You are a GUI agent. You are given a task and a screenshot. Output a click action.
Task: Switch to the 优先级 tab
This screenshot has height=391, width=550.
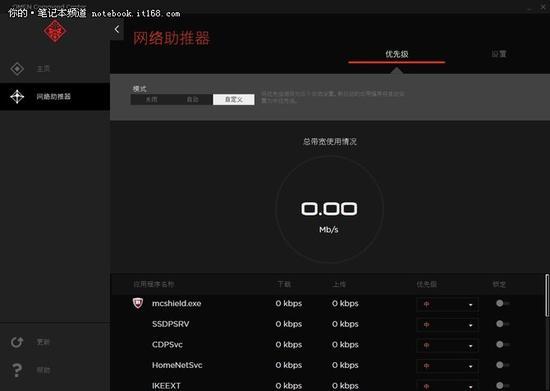(397, 54)
